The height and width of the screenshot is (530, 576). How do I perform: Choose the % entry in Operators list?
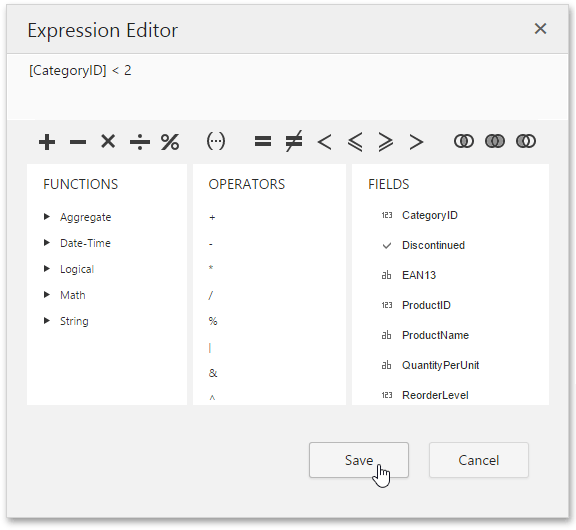(213, 321)
